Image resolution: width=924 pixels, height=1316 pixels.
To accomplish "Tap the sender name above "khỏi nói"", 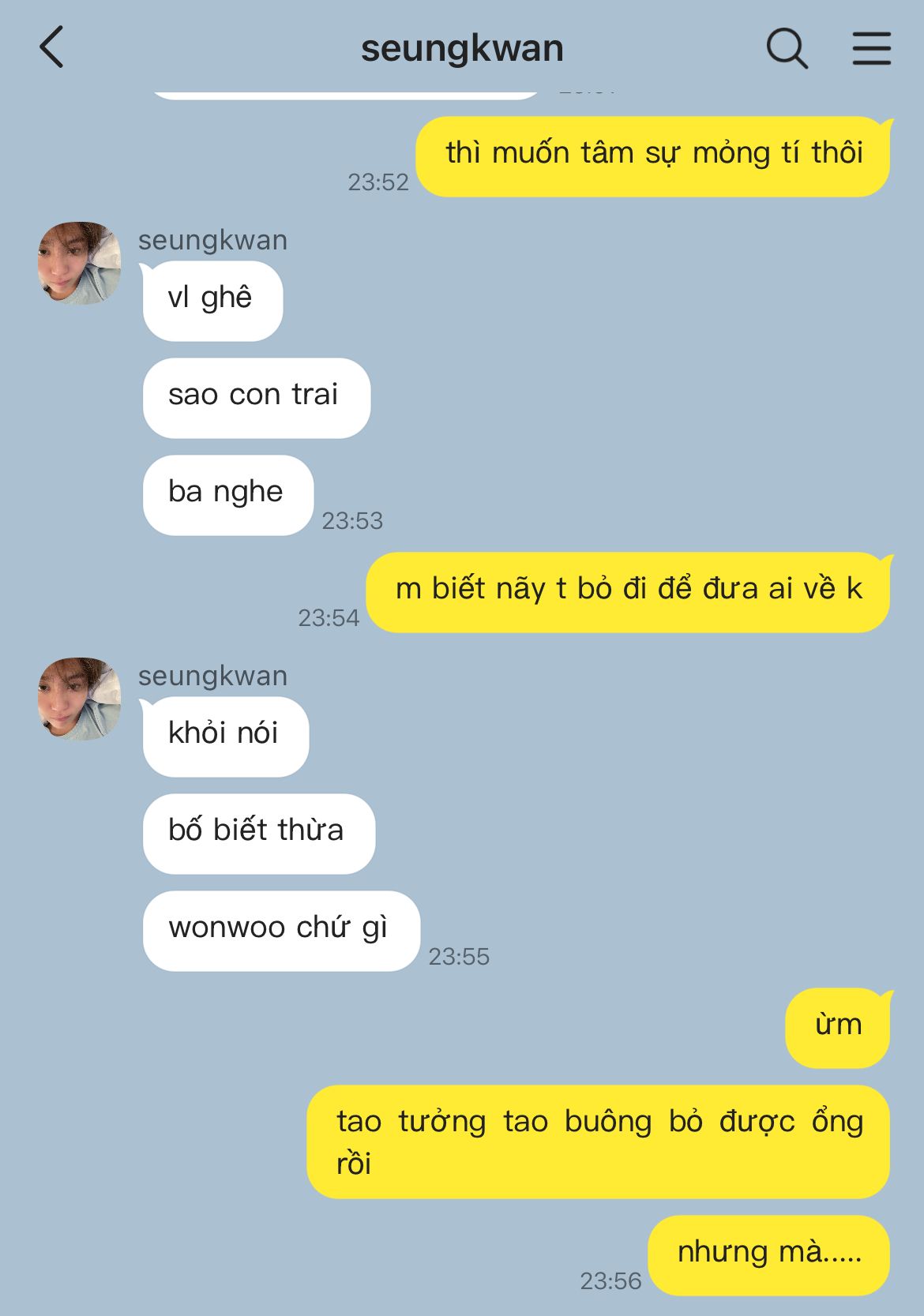I will (x=212, y=676).
